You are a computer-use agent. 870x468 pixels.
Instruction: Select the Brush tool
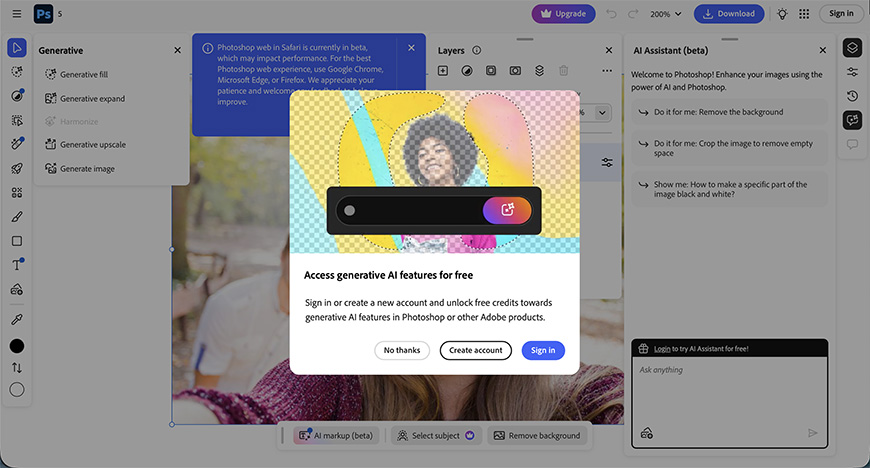pos(17,217)
